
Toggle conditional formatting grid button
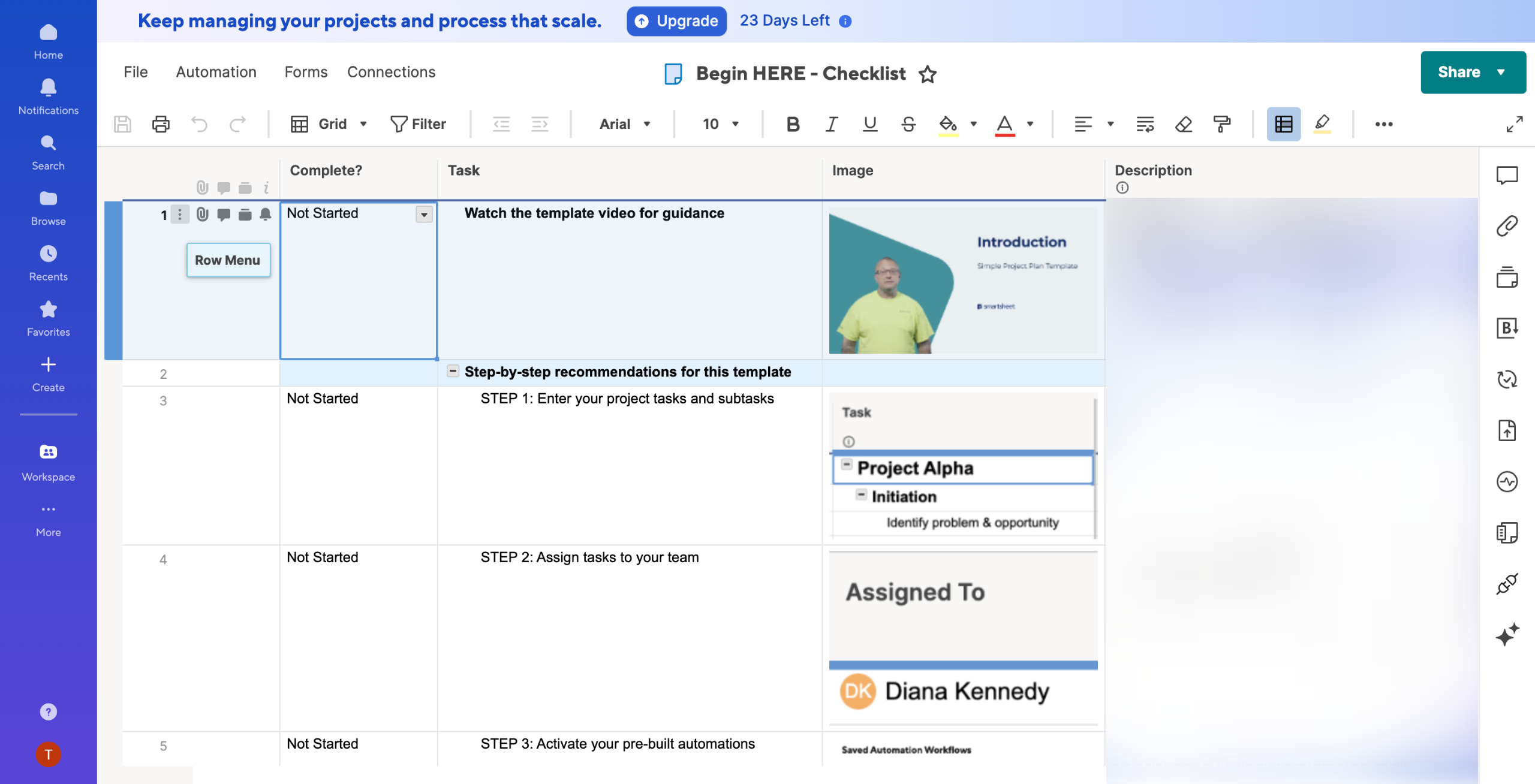tap(1284, 124)
